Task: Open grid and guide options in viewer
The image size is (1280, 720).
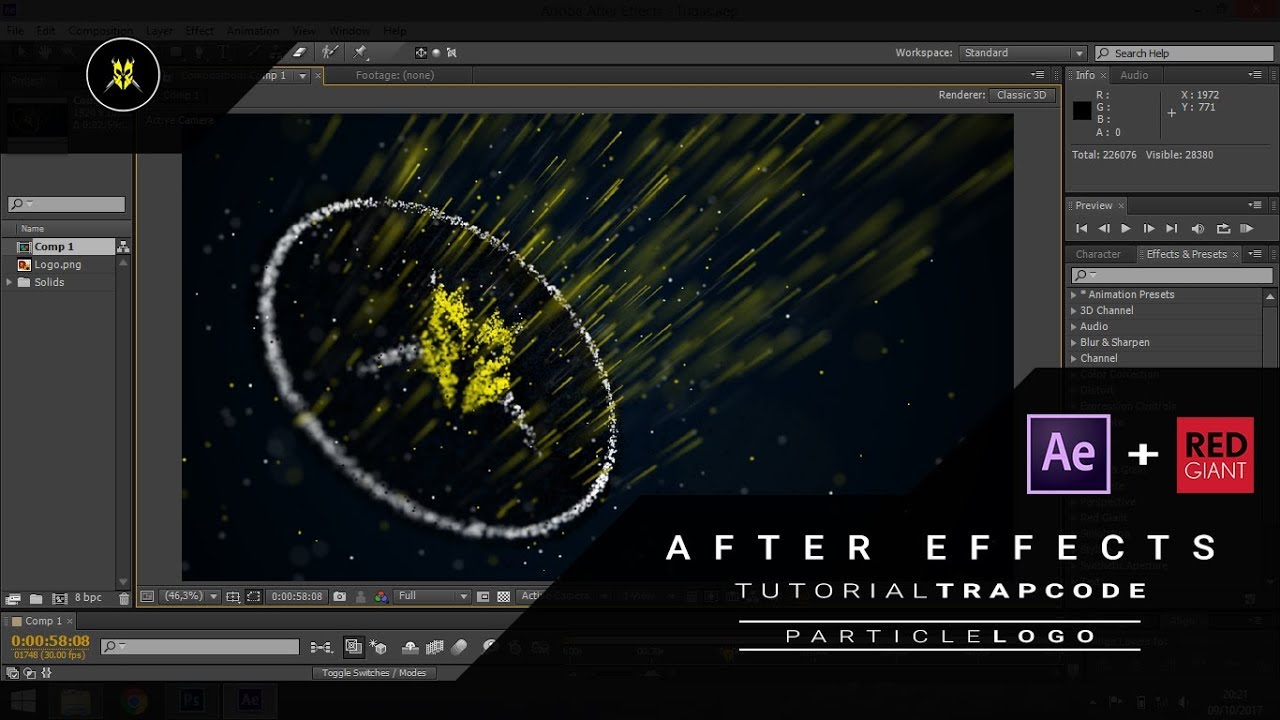Action: click(x=233, y=596)
